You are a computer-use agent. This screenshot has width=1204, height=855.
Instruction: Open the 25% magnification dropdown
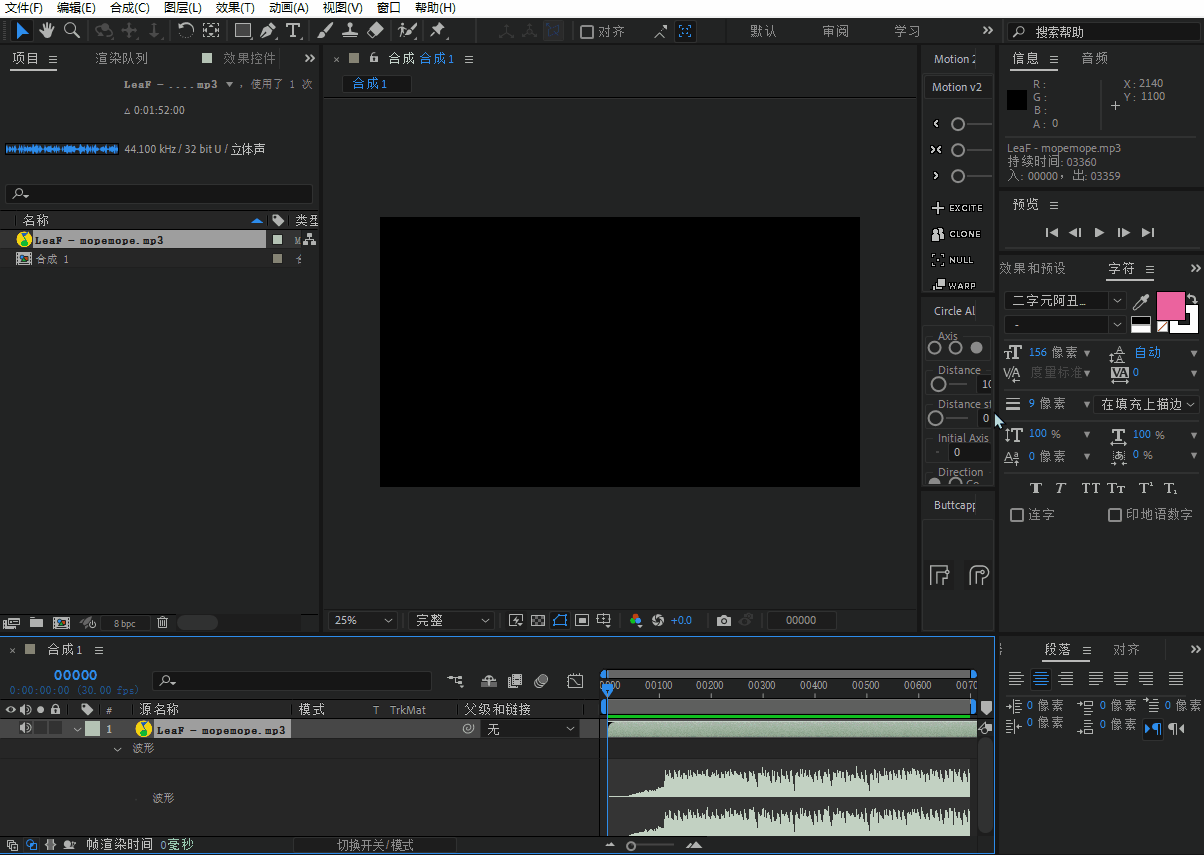pyautogui.click(x=363, y=620)
